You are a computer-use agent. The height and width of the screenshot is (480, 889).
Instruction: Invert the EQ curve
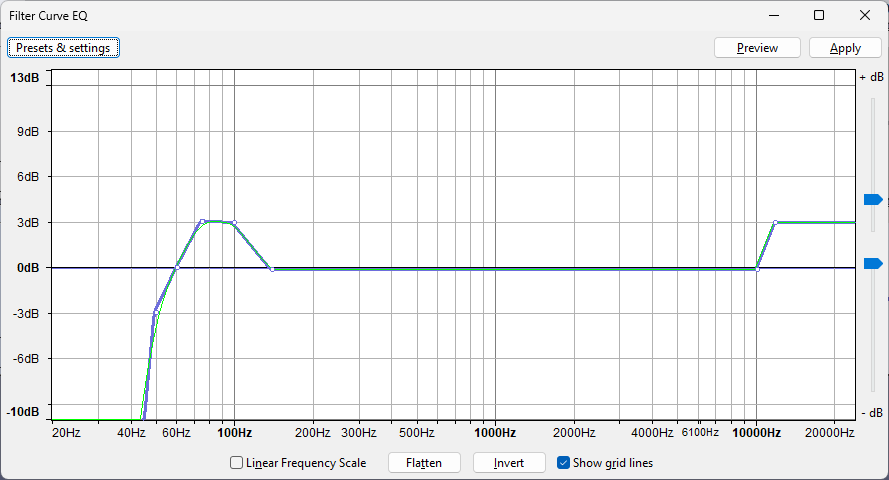click(509, 463)
